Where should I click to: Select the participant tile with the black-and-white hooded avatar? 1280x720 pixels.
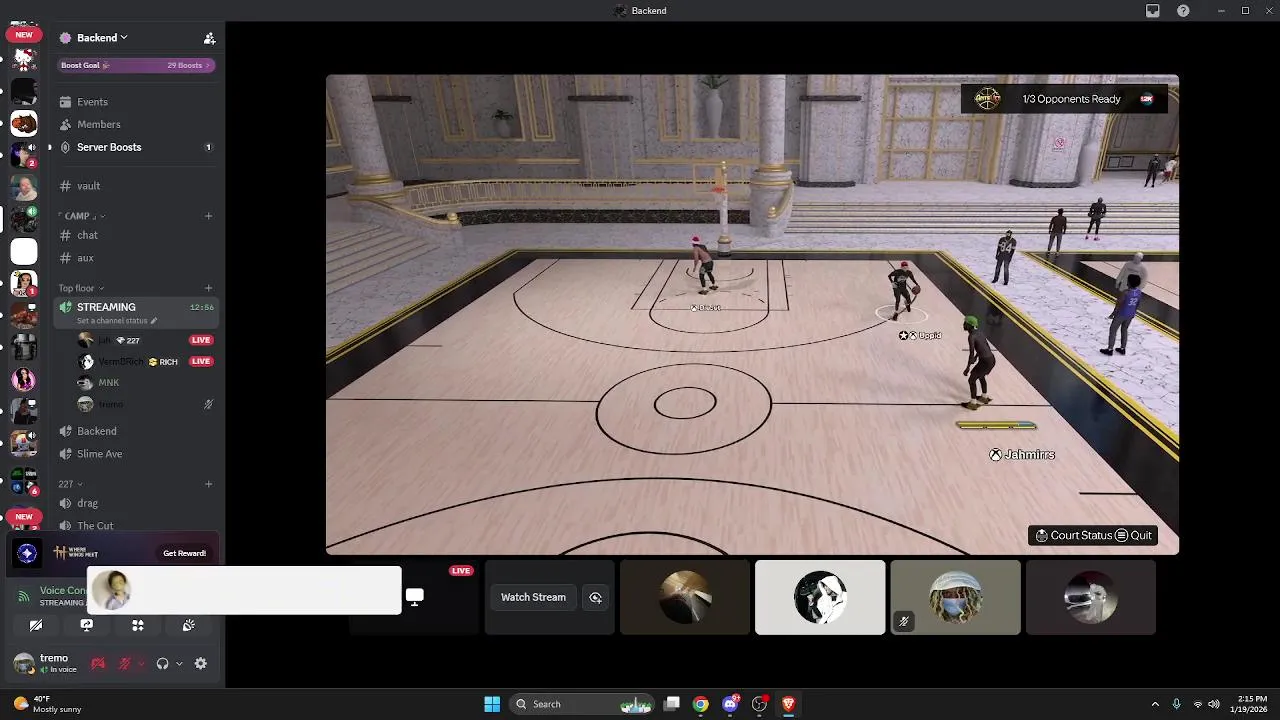(820, 597)
